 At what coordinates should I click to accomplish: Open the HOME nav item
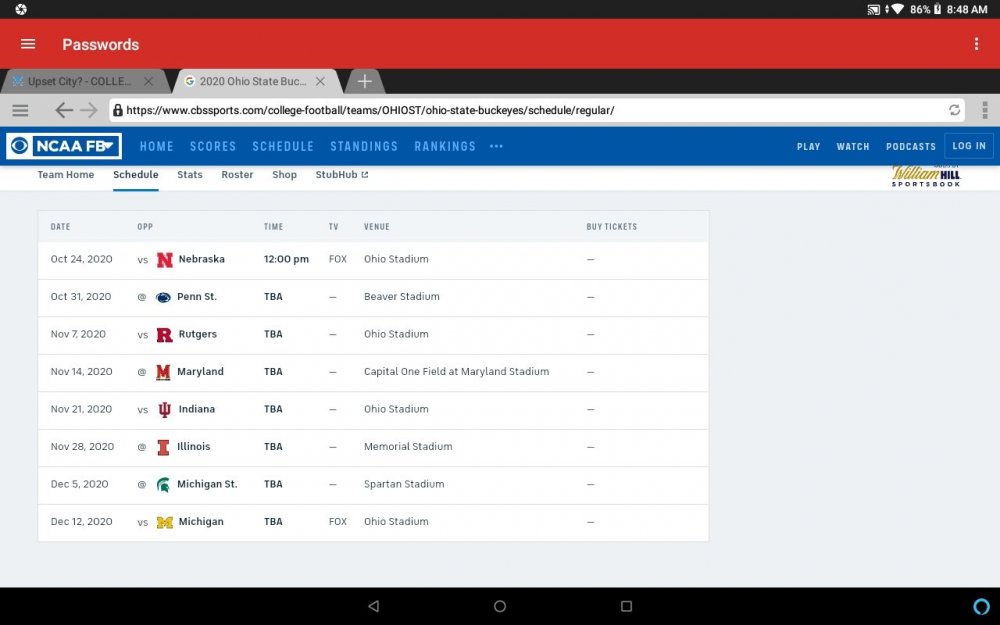pos(157,147)
